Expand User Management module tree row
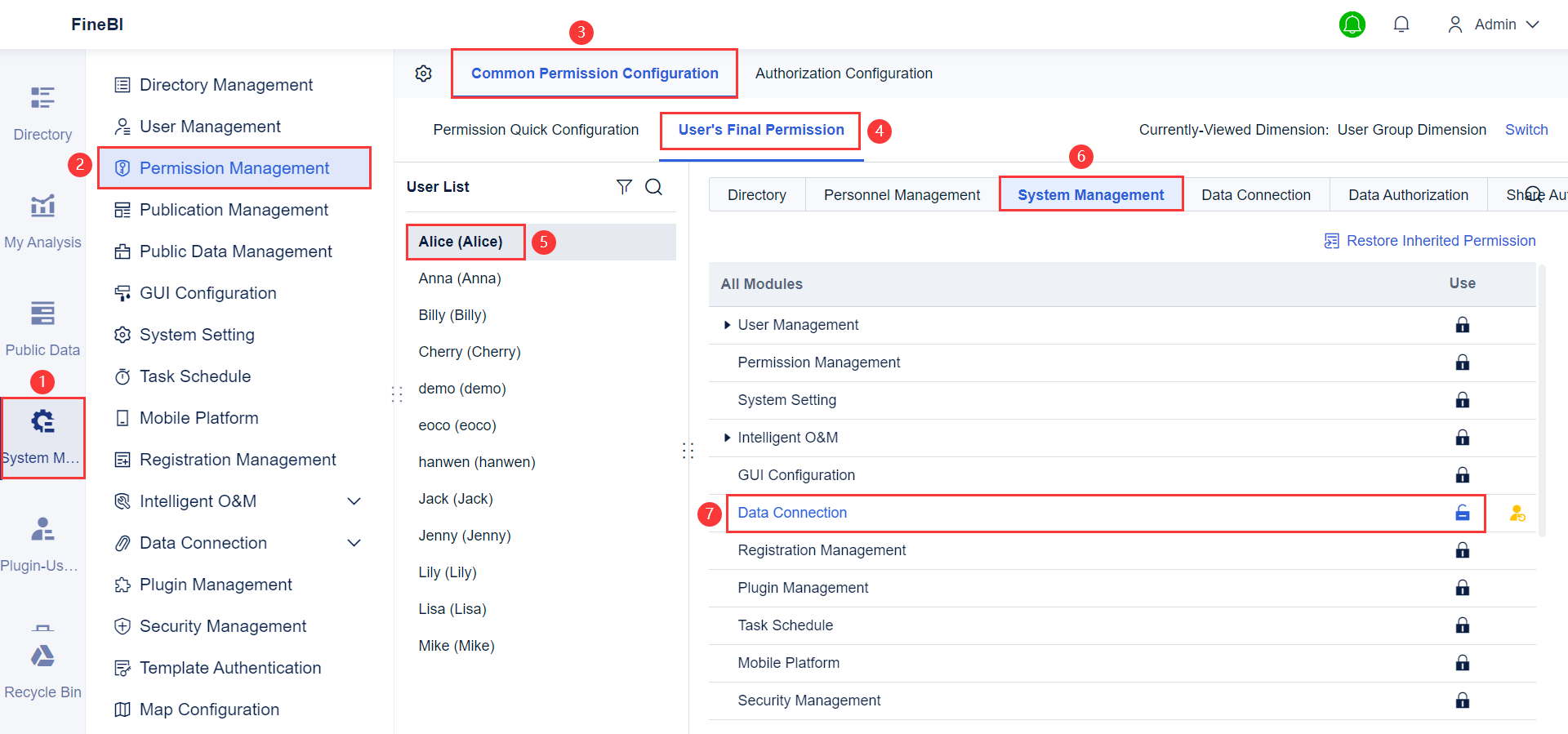1568x734 pixels. [727, 325]
